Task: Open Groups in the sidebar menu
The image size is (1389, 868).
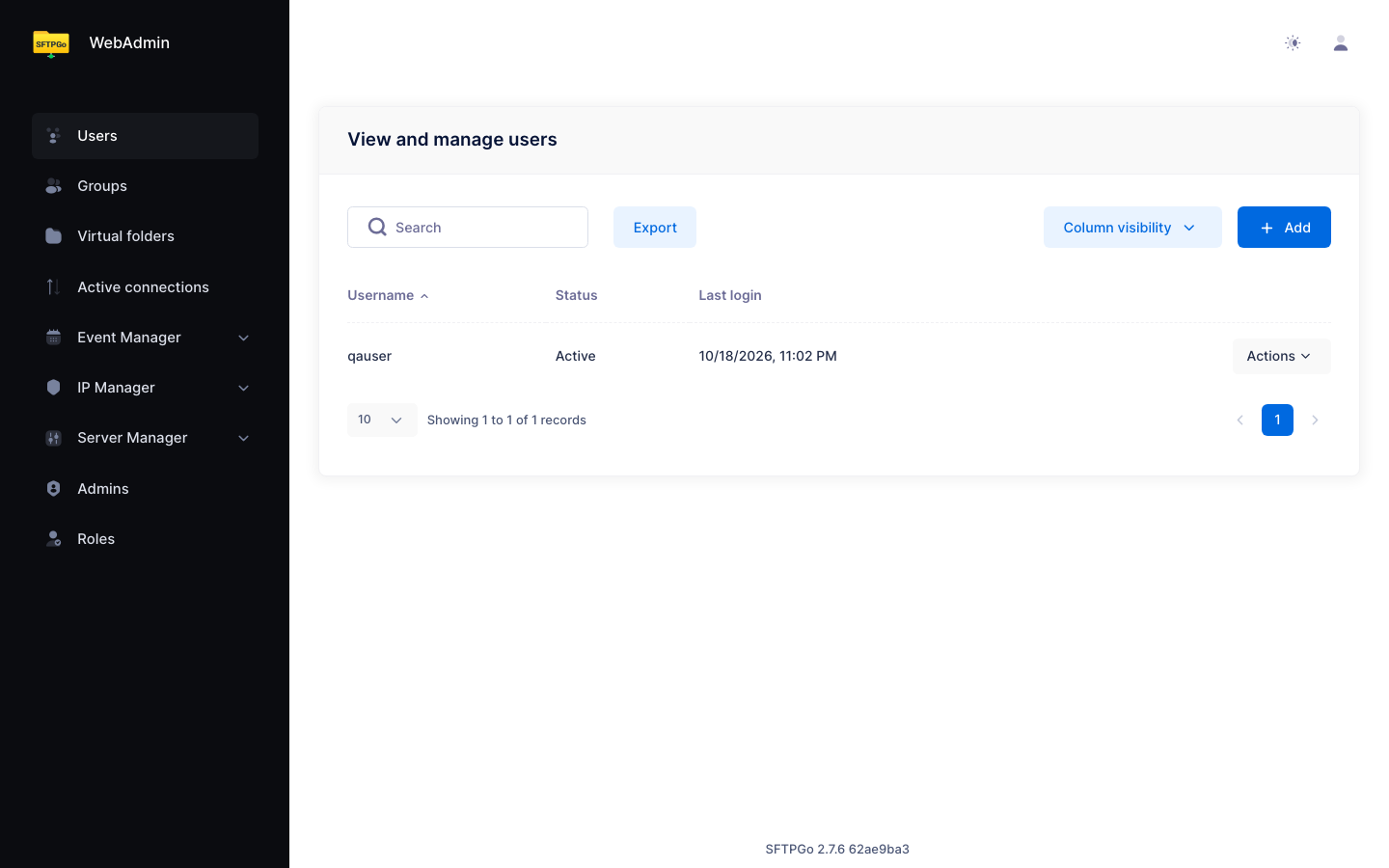Action: click(145, 186)
